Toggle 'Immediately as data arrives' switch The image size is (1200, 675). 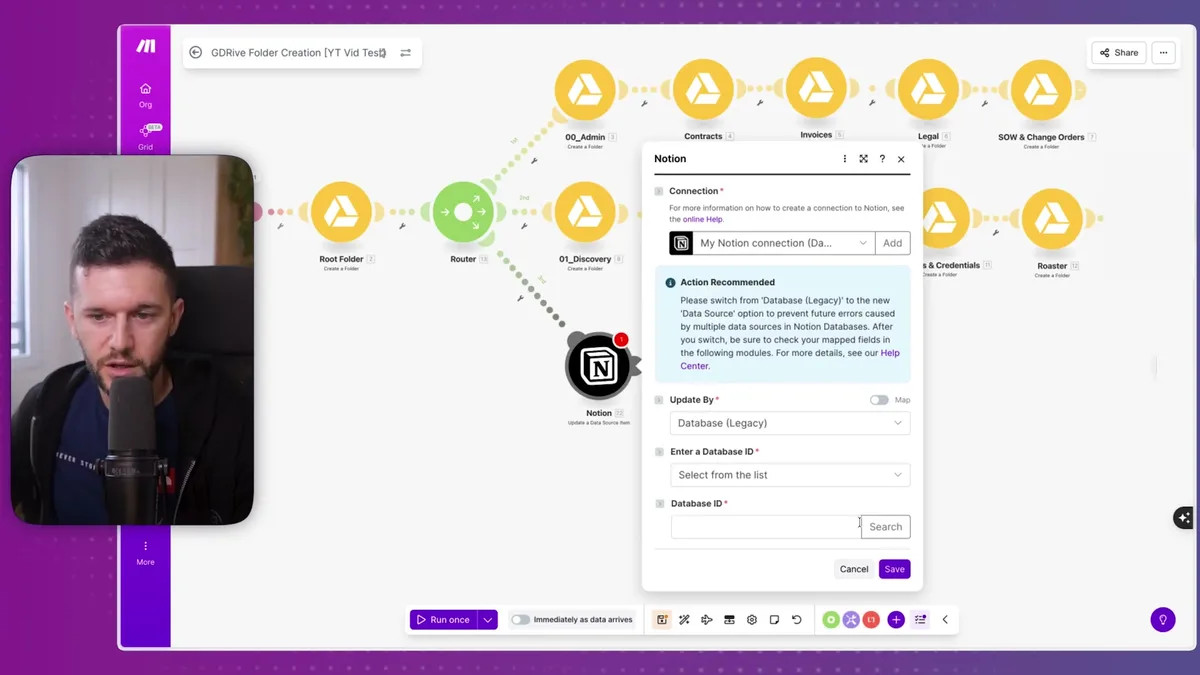520,619
